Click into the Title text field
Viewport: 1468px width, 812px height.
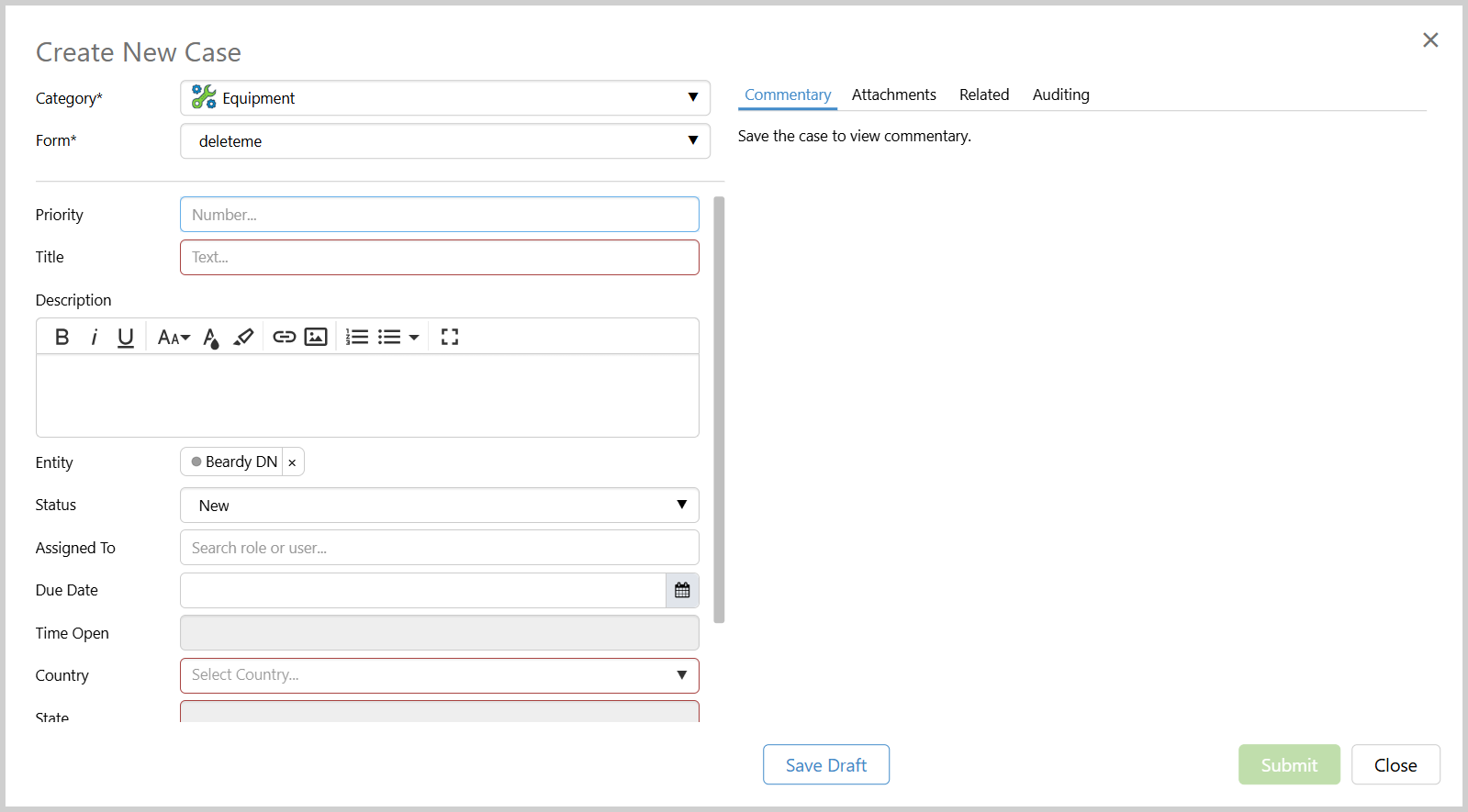click(439, 258)
